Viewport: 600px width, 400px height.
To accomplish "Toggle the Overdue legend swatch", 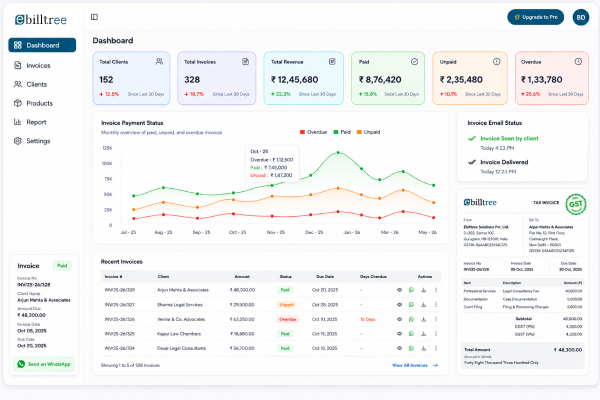I will click(302, 132).
